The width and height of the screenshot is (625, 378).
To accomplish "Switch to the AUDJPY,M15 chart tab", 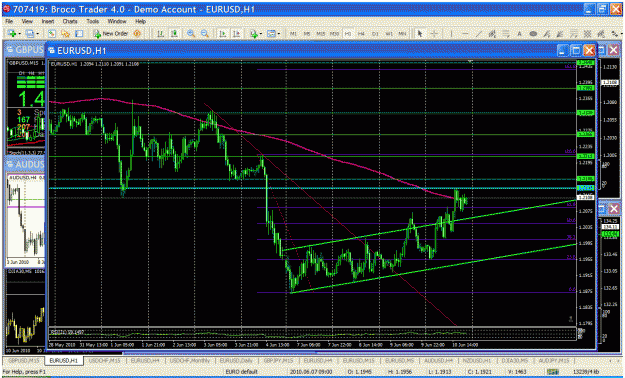I will coord(553,360).
